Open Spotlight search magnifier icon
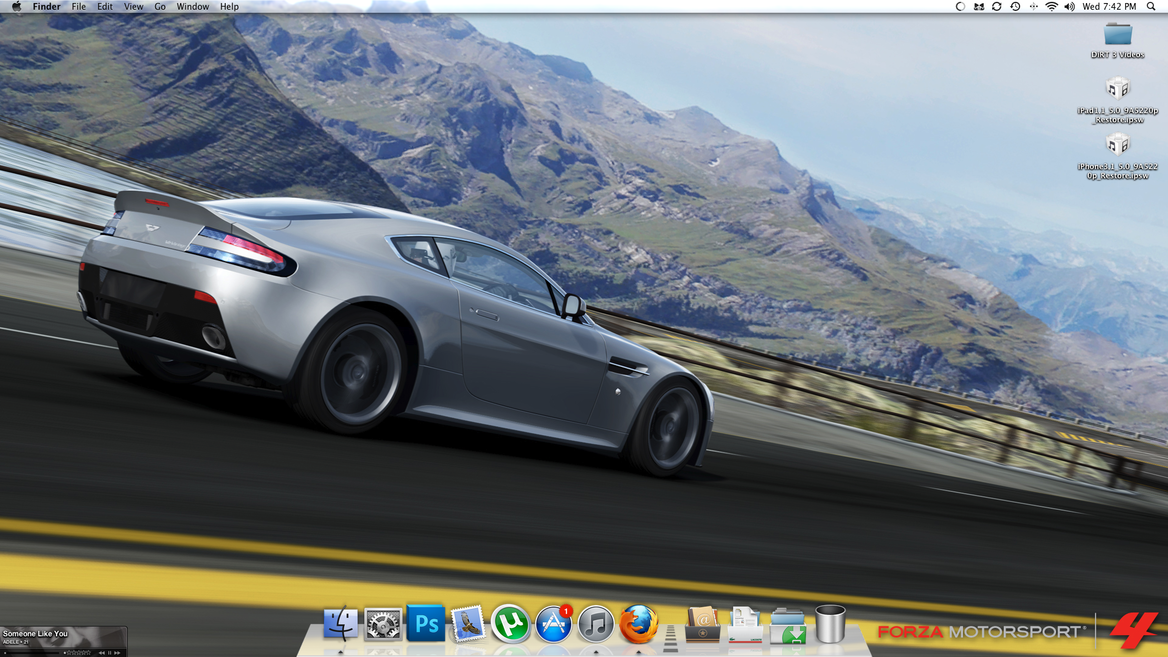Image resolution: width=1168 pixels, height=657 pixels. (x=1151, y=7)
